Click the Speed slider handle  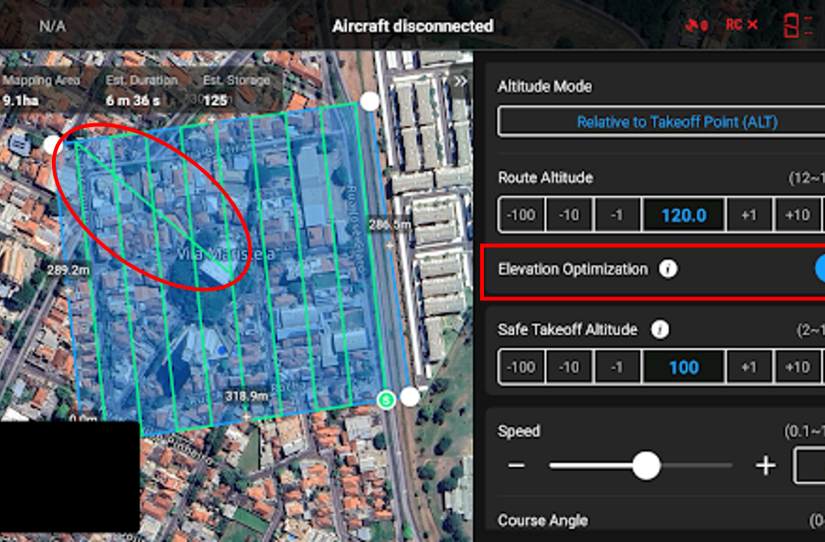click(x=646, y=465)
